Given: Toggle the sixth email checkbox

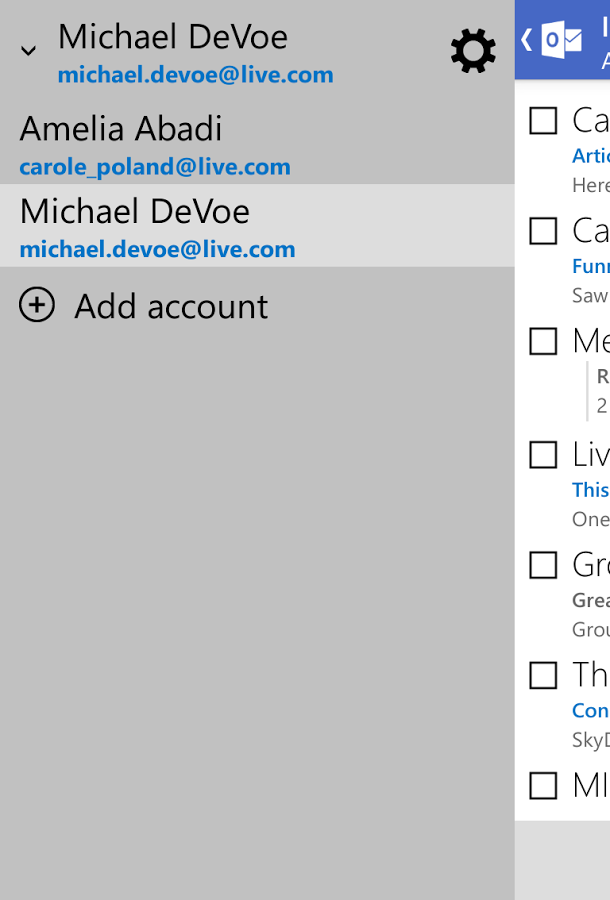Looking at the screenshot, I should 543,675.
